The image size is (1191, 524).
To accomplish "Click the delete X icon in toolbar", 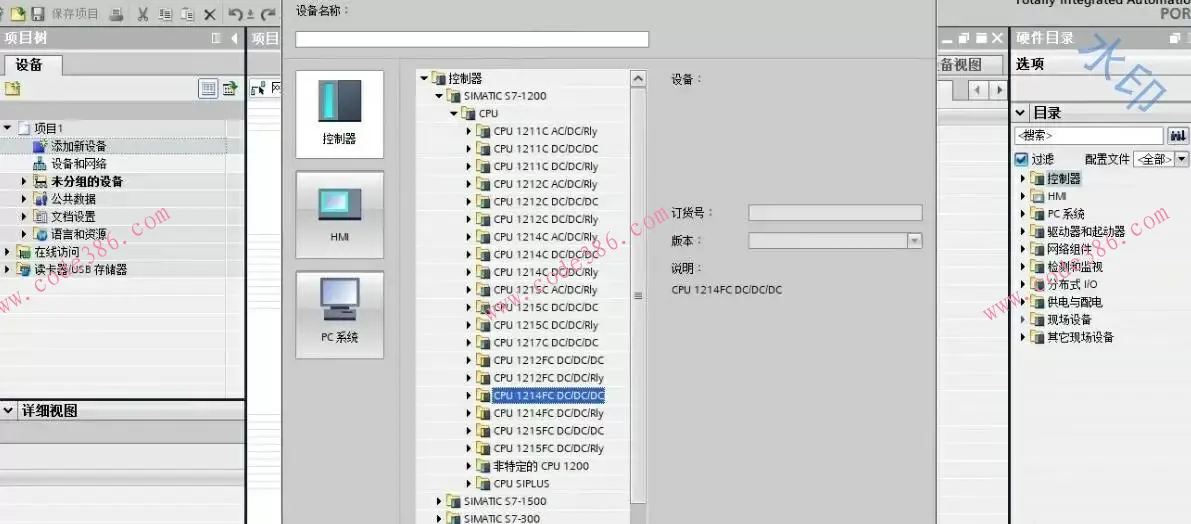I will click(210, 14).
